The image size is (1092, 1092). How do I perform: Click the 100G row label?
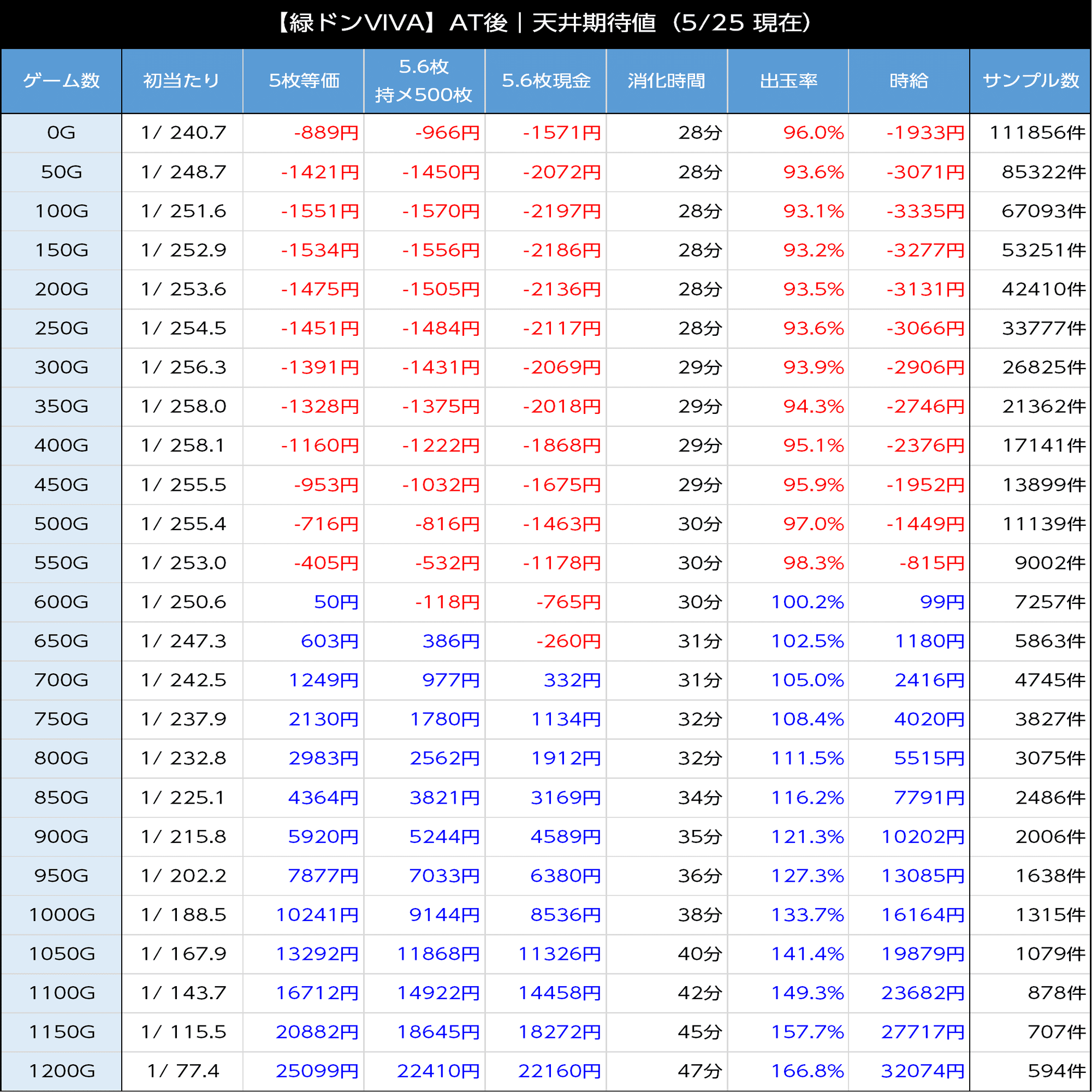pos(61,211)
